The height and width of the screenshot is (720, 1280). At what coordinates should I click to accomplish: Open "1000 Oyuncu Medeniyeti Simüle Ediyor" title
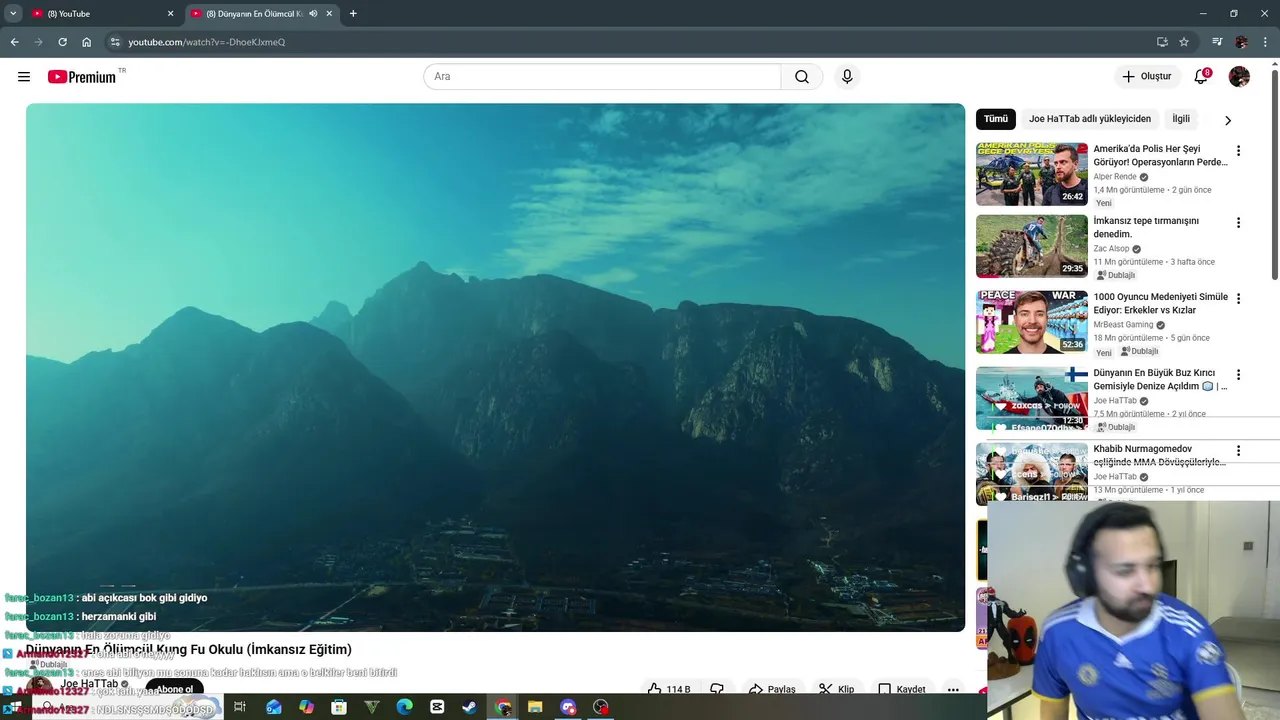pyautogui.click(x=1160, y=304)
